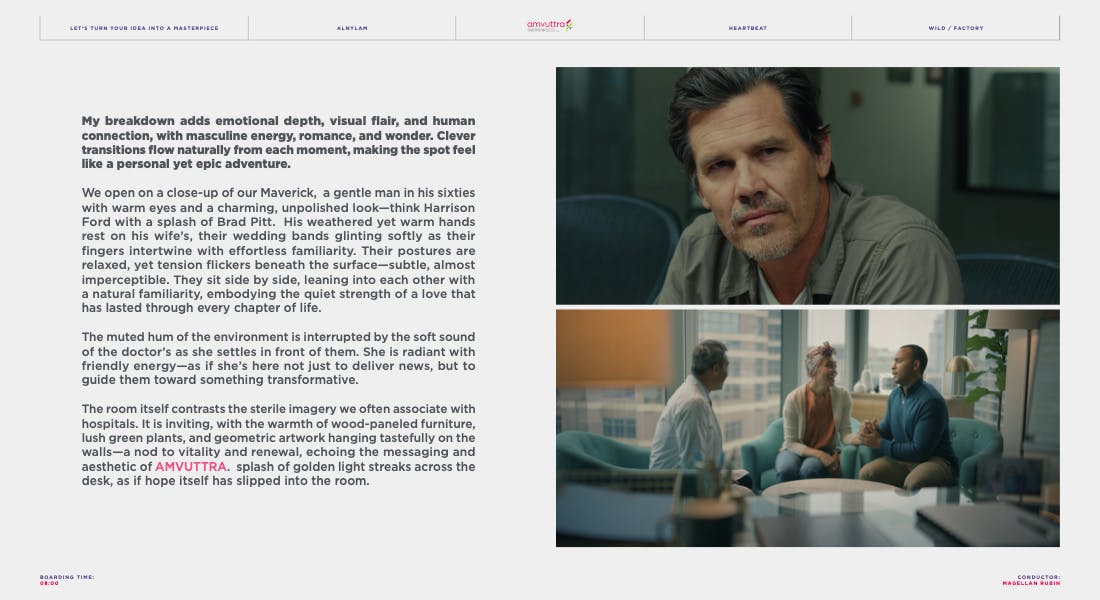Click the "Conductor:" footer label
This screenshot has width=1100, height=600.
(x=1038, y=576)
